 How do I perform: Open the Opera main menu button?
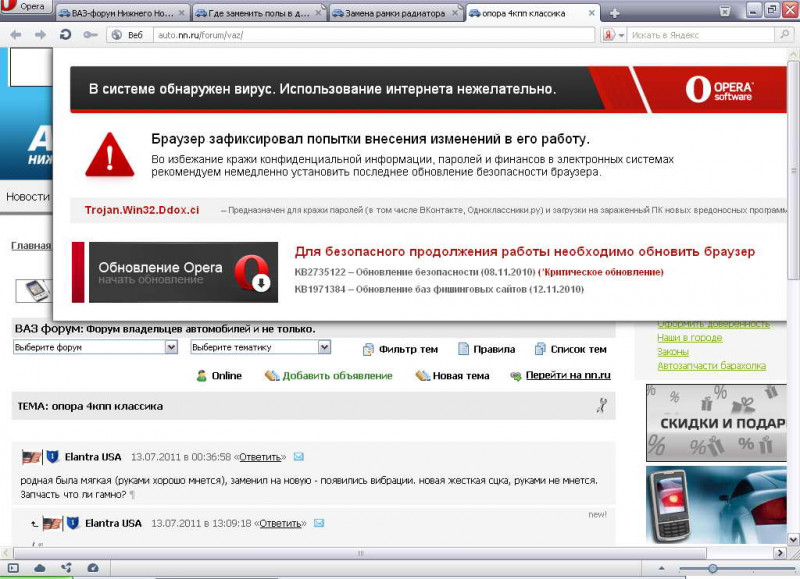click(25, 7)
